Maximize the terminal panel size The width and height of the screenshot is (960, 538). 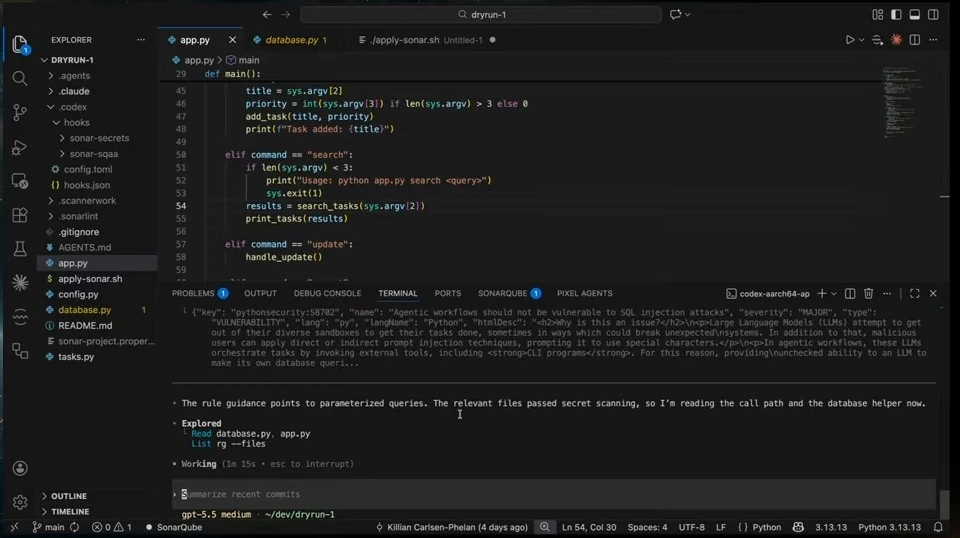click(x=915, y=294)
